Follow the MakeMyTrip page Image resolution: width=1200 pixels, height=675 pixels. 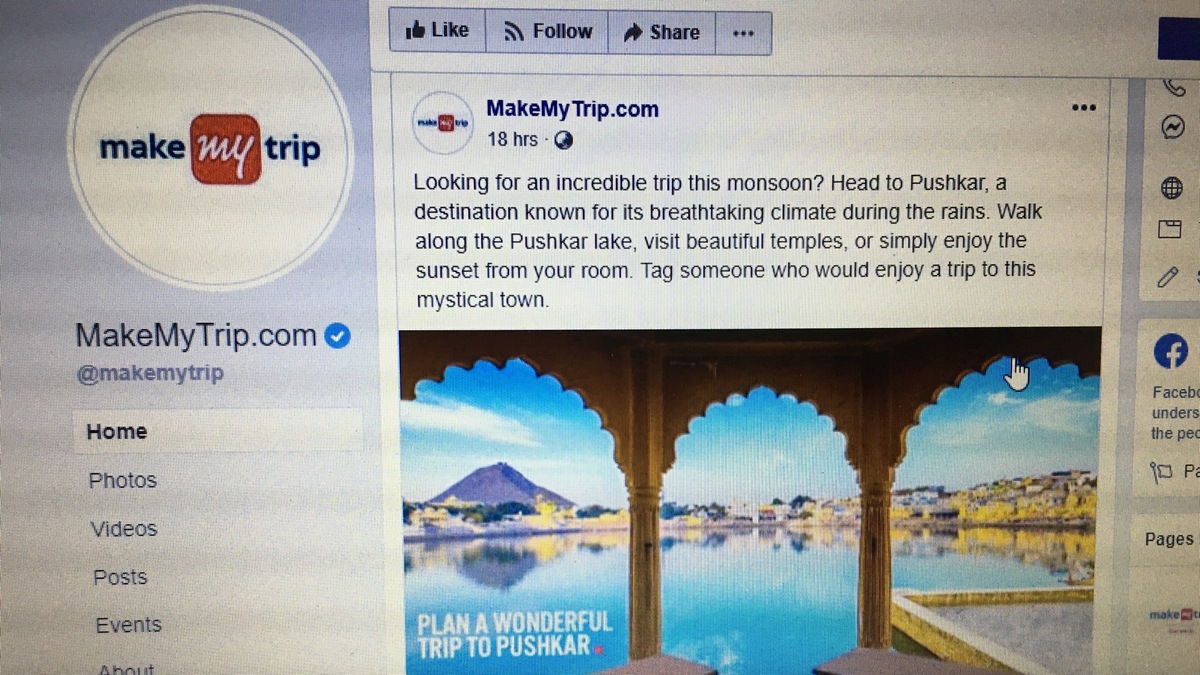548,32
